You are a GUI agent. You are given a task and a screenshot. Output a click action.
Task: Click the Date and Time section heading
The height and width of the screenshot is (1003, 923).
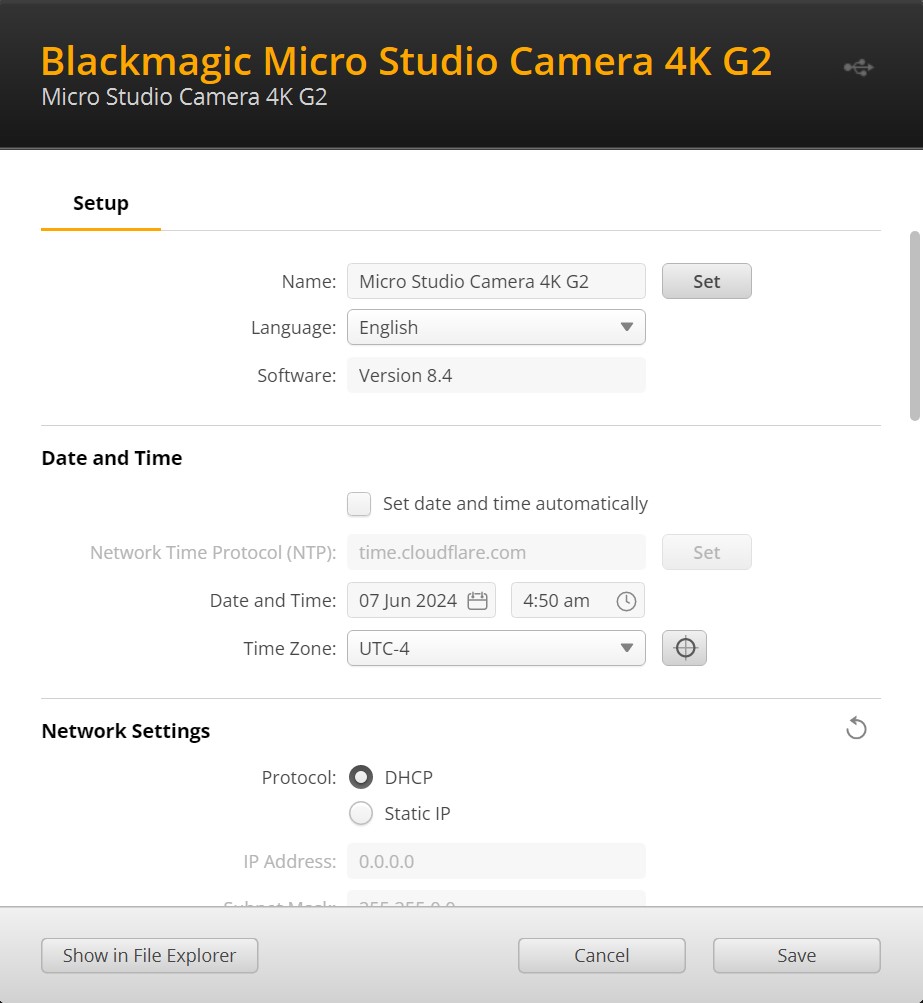tap(112, 458)
